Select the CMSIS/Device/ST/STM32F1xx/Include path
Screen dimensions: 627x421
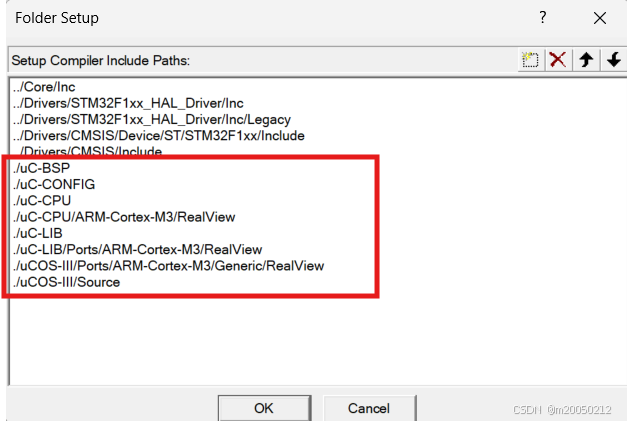click(x=158, y=136)
